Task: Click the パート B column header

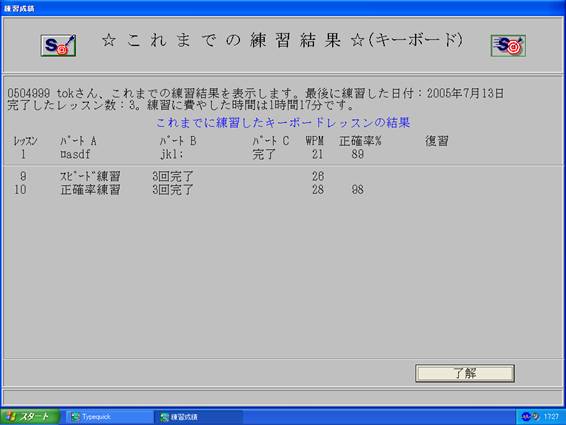Action: click(178, 141)
